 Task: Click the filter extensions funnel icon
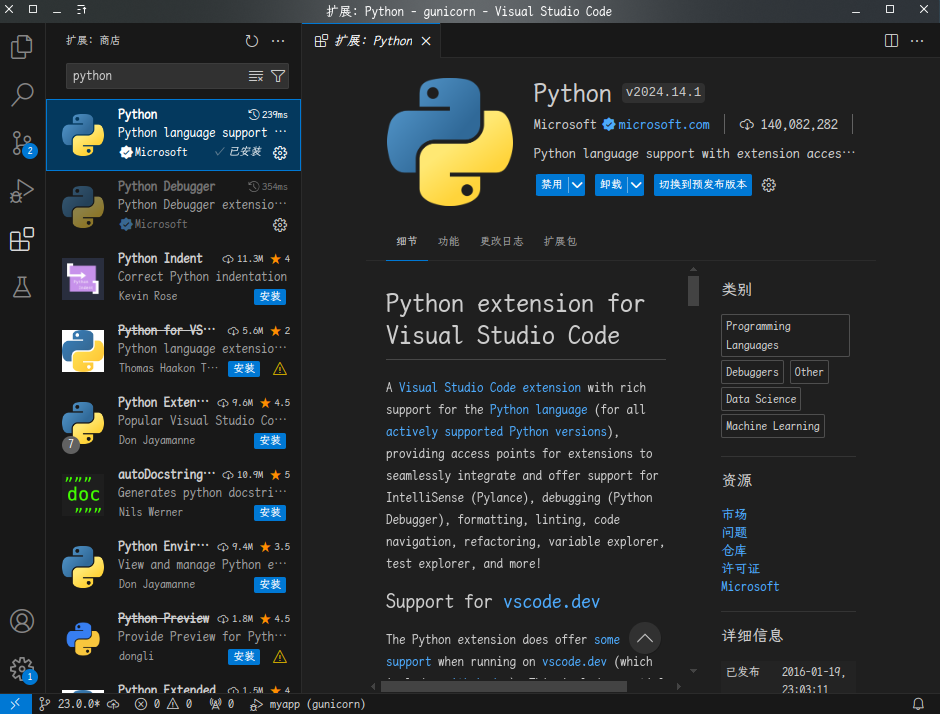pyautogui.click(x=279, y=76)
